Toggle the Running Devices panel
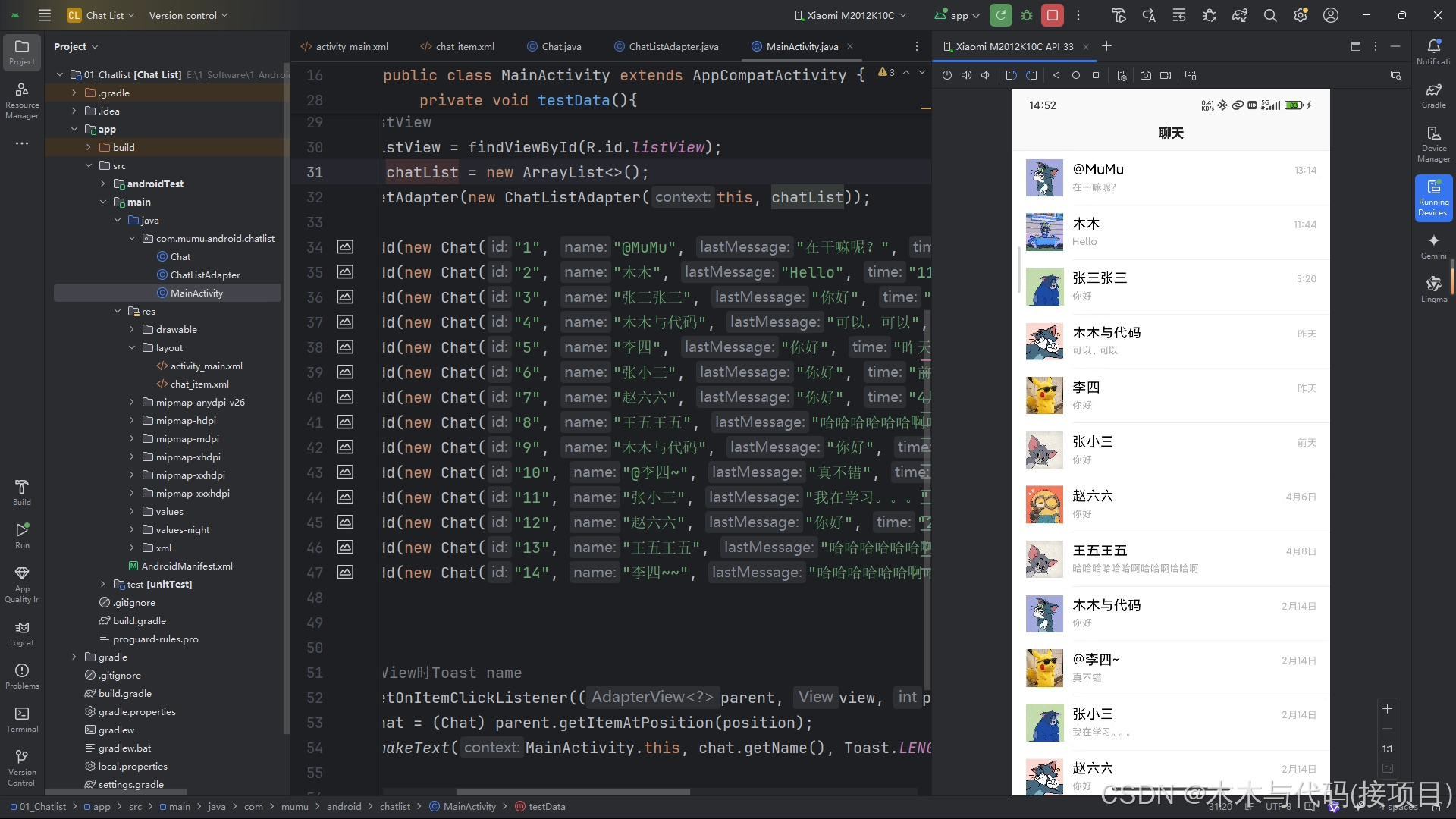Screen dimensions: 1456x819 click(1433, 197)
